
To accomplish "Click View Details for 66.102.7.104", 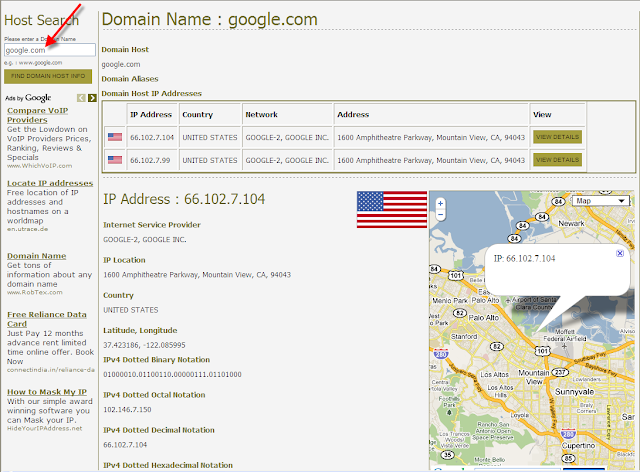I will tap(557, 137).
